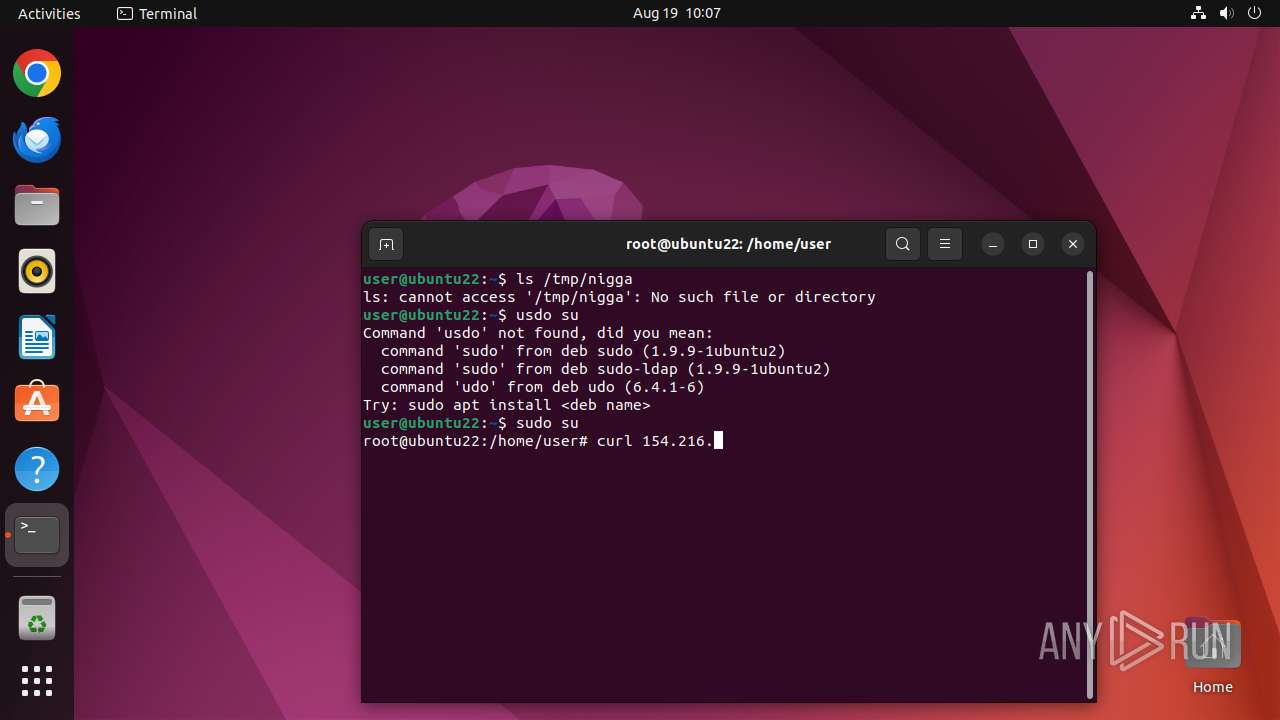This screenshot has height=720, width=1280.
Task: Click the 'ls: cannot access' error line
Action: (x=619, y=297)
